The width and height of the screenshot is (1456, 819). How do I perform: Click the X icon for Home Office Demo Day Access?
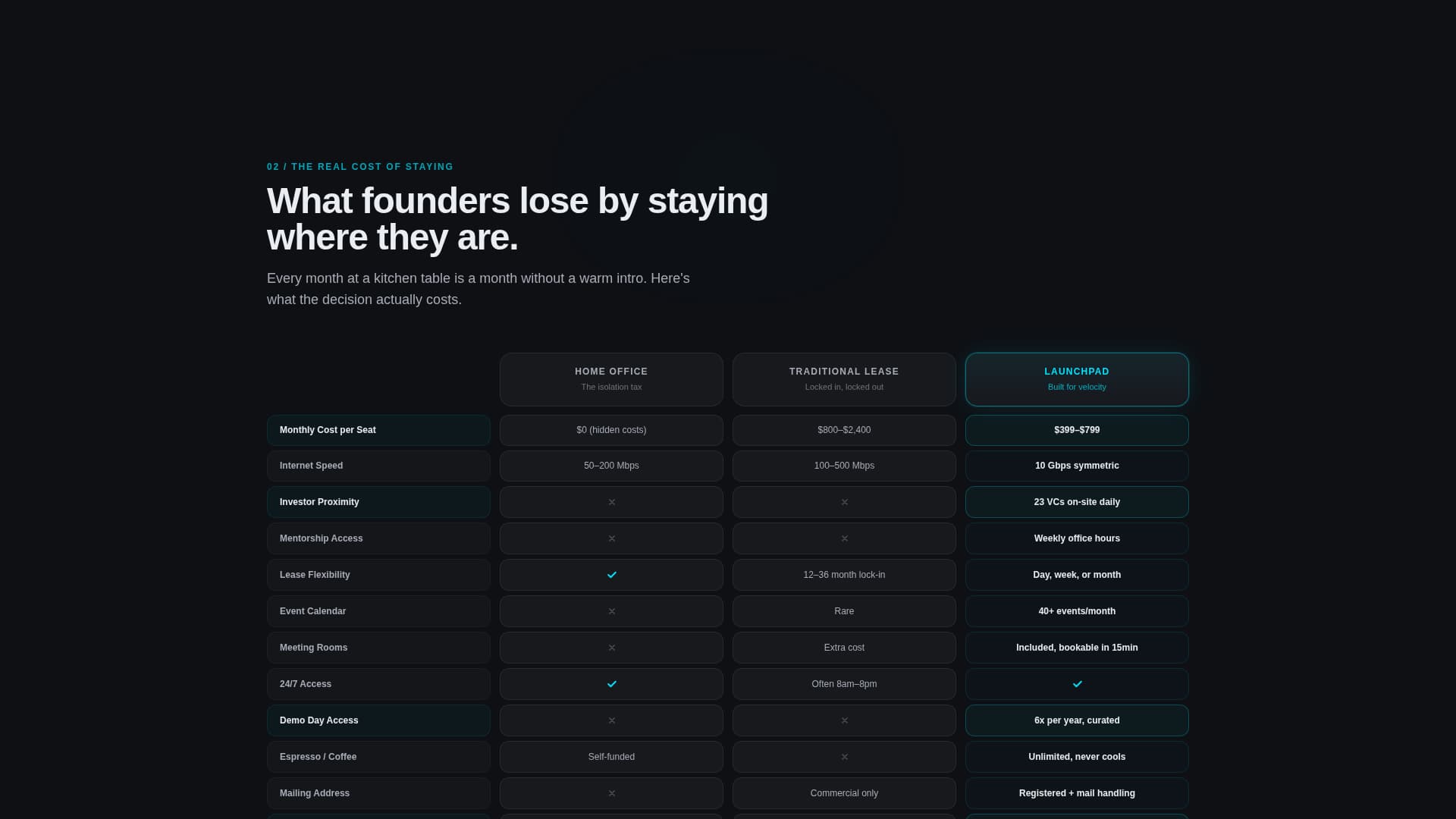click(611, 720)
